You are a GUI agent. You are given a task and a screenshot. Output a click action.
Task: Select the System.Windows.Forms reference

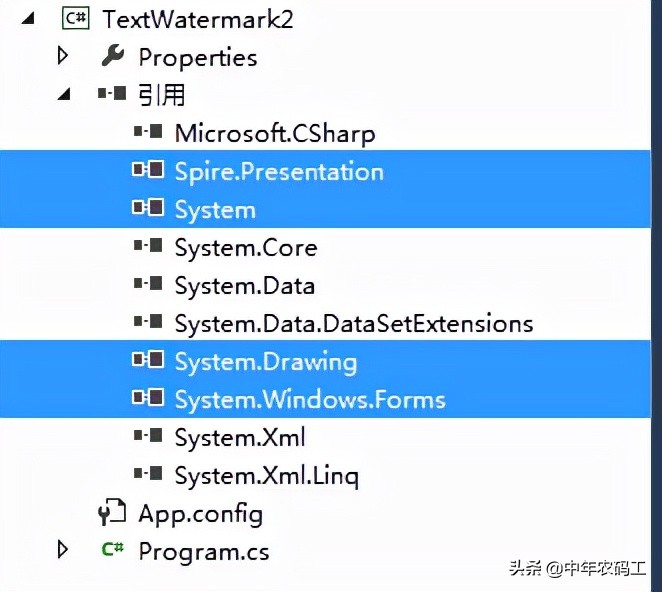[x=309, y=400]
